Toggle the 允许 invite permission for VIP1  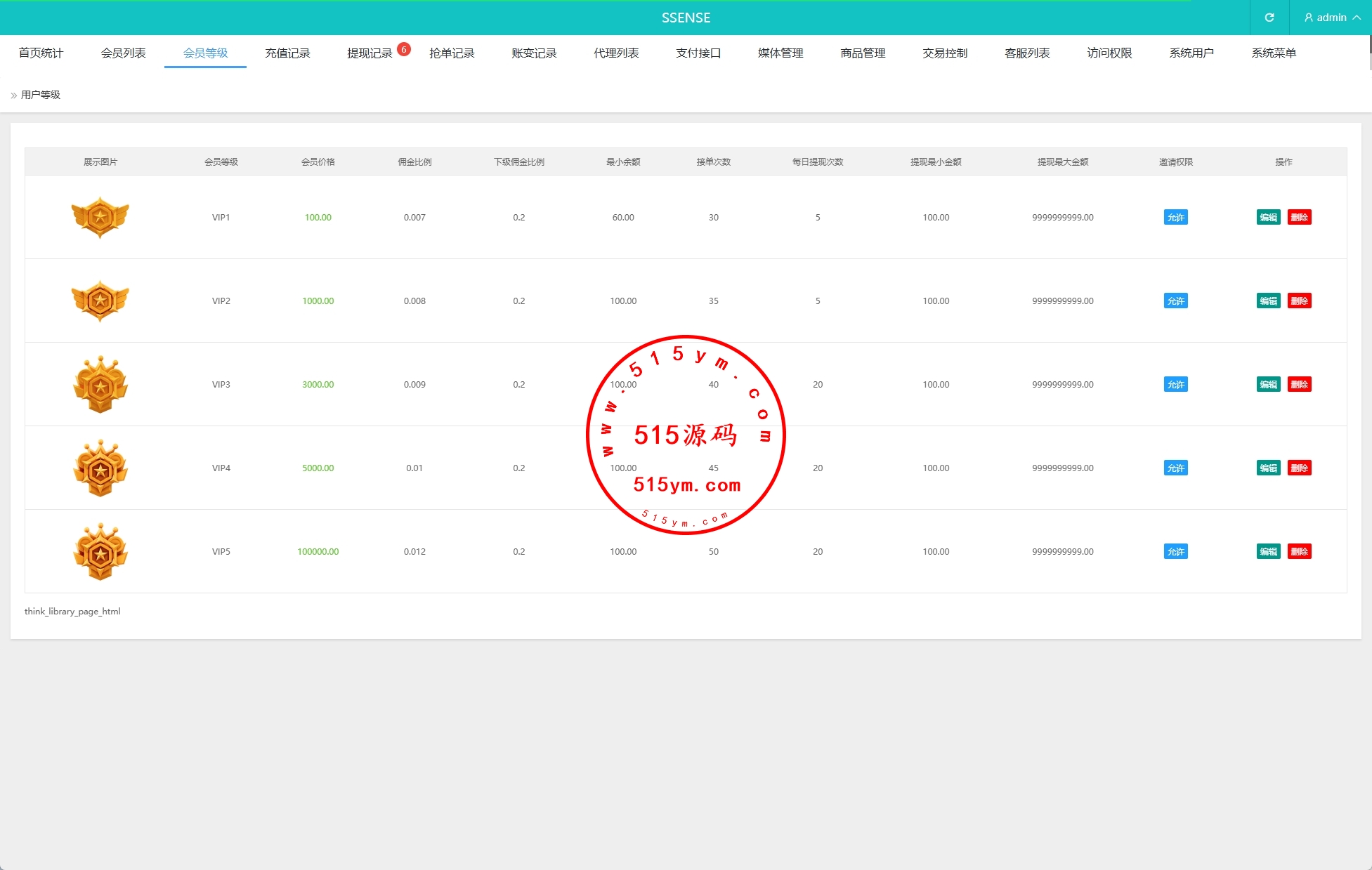[1175, 218]
